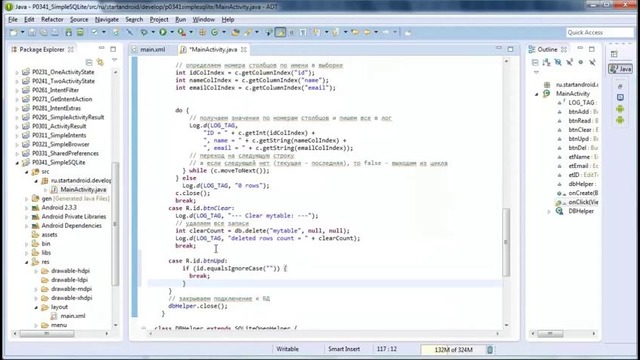The image size is (640, 360).
Task: Open the Android SDK Manager icon
Action: [69, 32]
